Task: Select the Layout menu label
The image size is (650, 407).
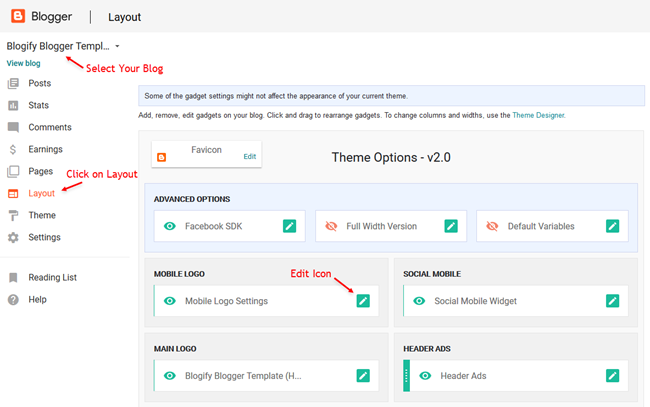Action: pyautogui.click(x=41, y=194)
